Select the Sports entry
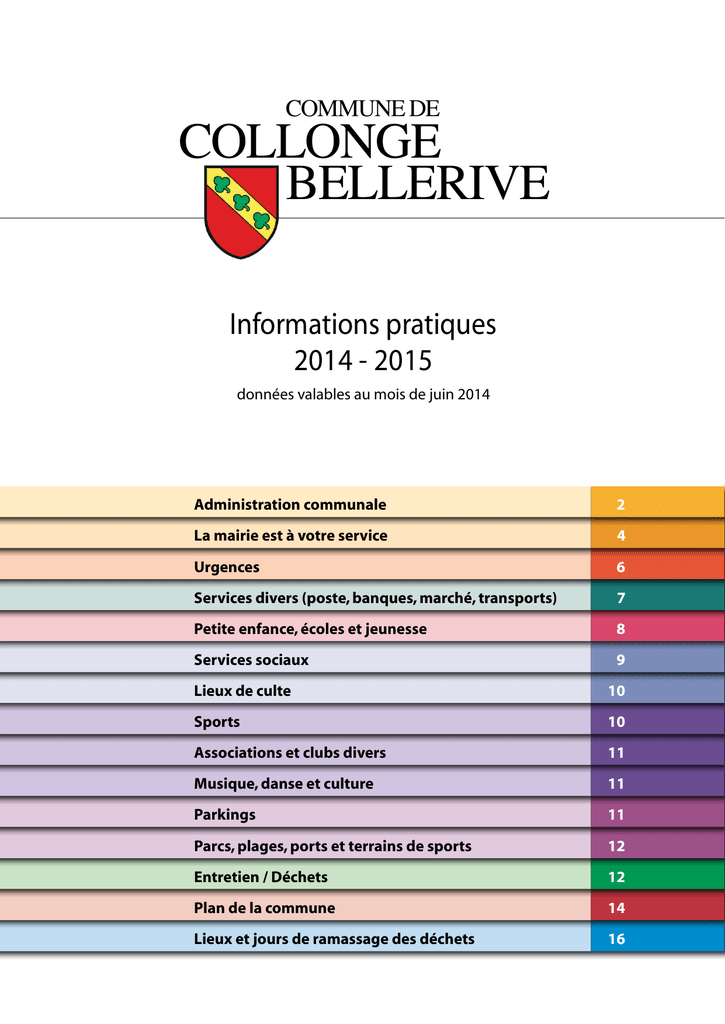 [217, 722]
